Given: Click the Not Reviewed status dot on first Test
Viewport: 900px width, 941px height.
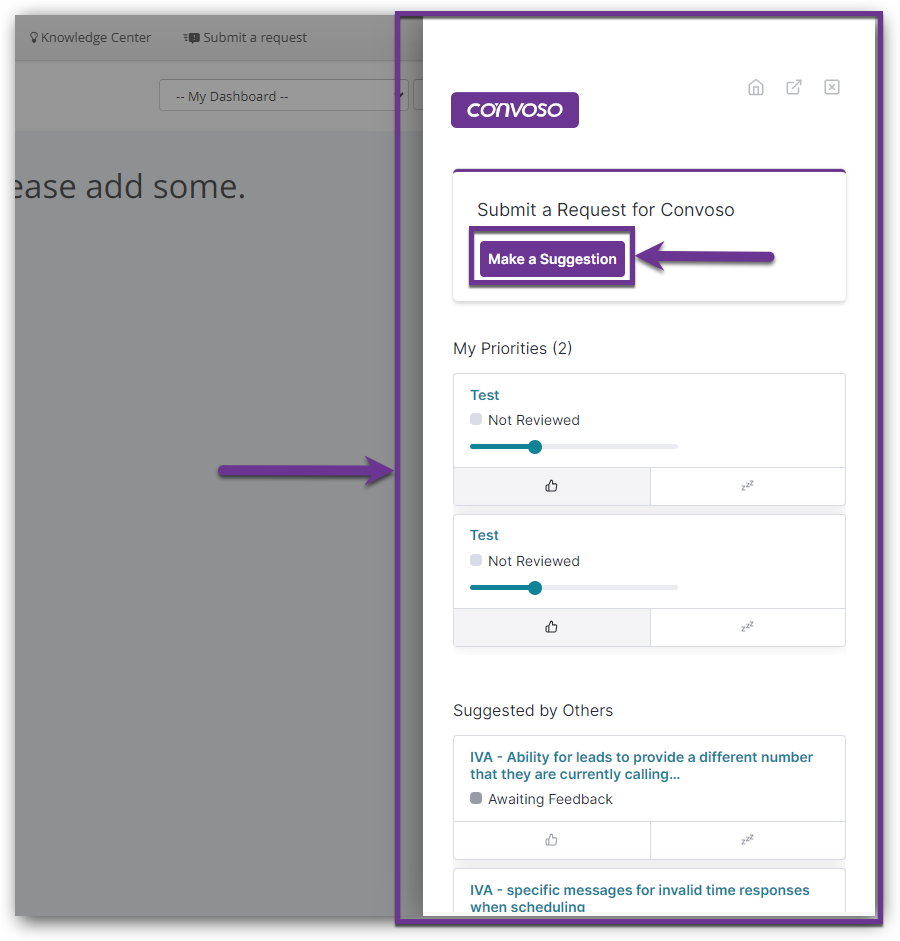Looking at the screenshot, I should coord(475,419).
